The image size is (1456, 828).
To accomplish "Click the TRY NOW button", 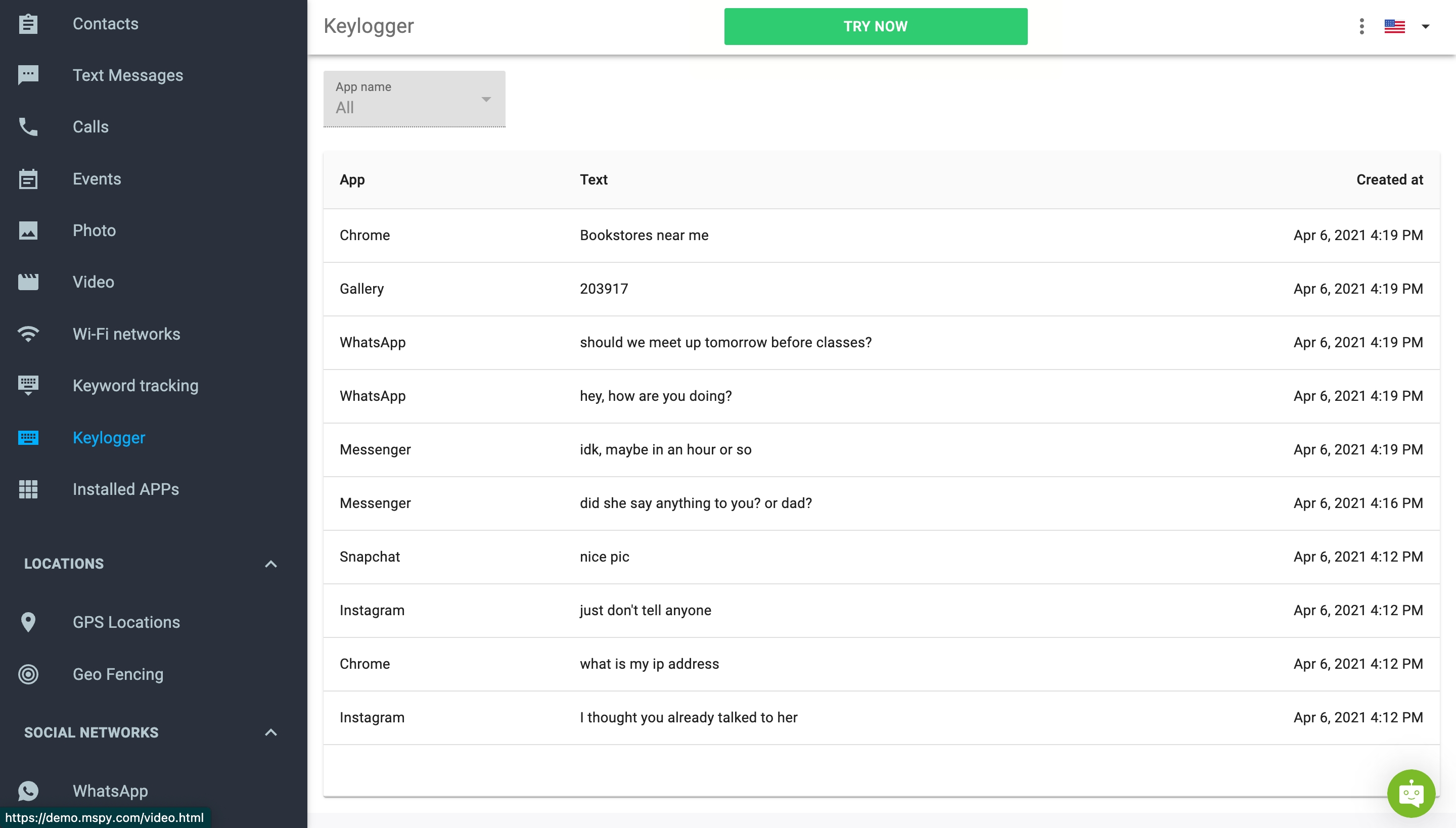I will [875, 26].
